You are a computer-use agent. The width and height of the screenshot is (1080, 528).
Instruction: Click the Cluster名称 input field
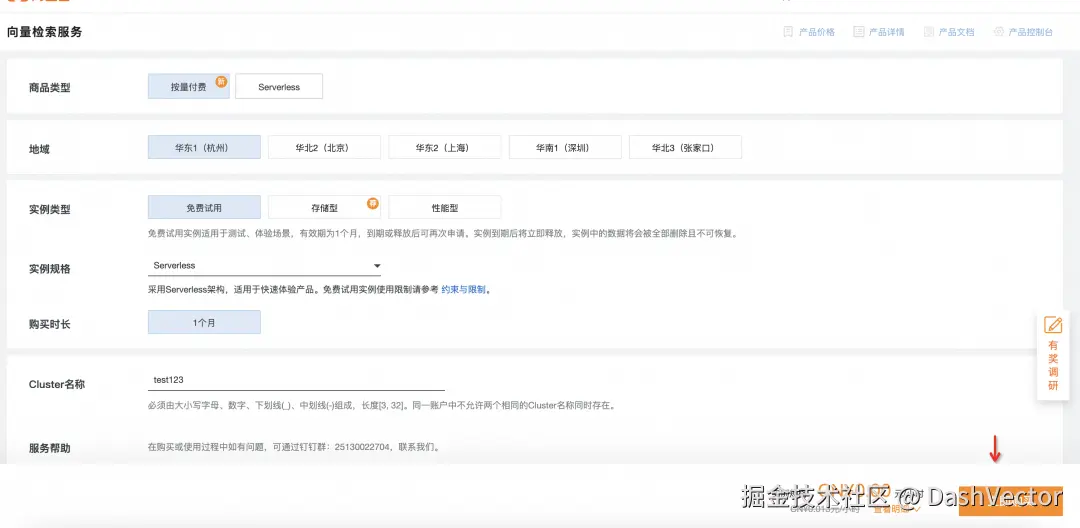point(296,381)
